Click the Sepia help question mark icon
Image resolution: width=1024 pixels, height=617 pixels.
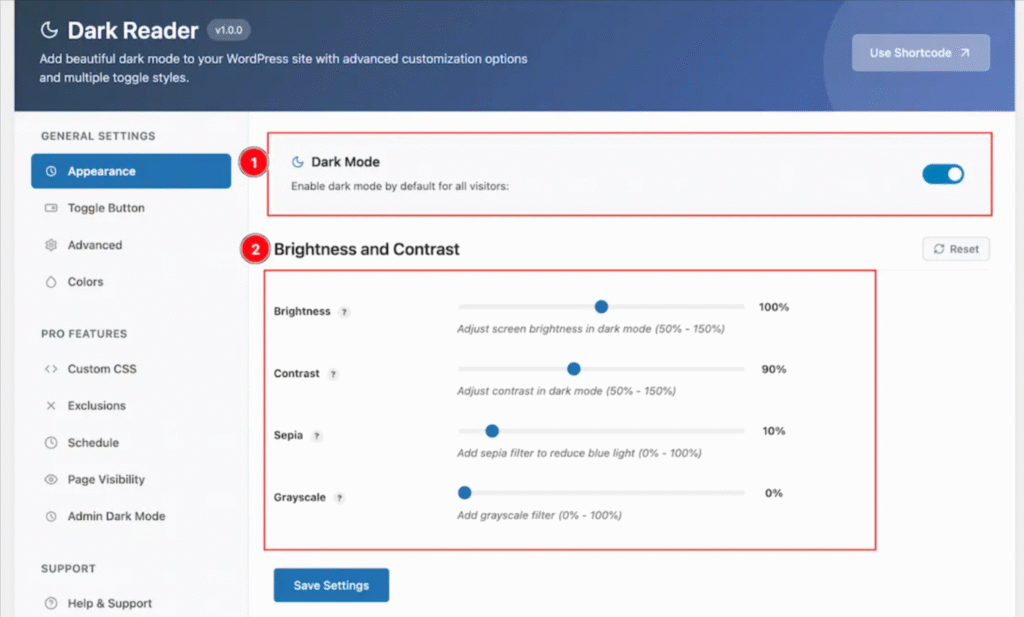pos(317,436)
